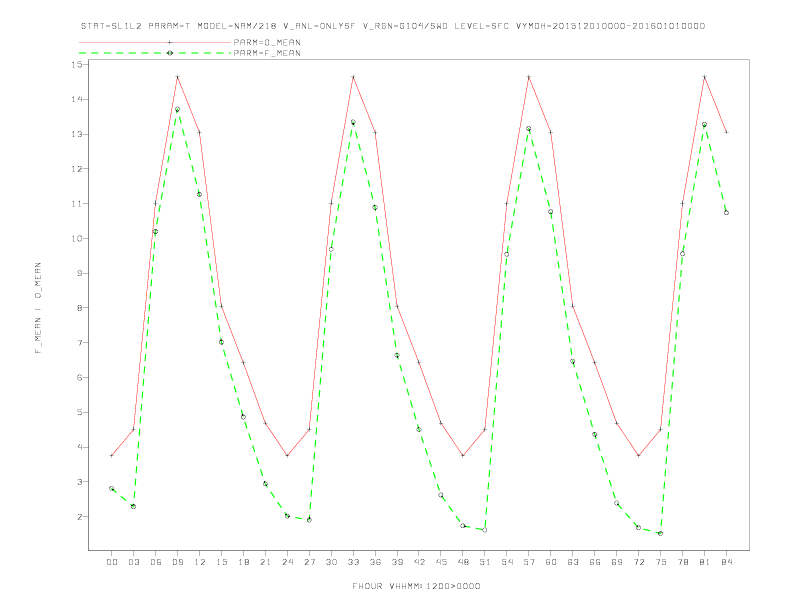Click the PARM=F_MEAN legend label
This screenshot has height=612, width=792.
(x=267, y=53)
